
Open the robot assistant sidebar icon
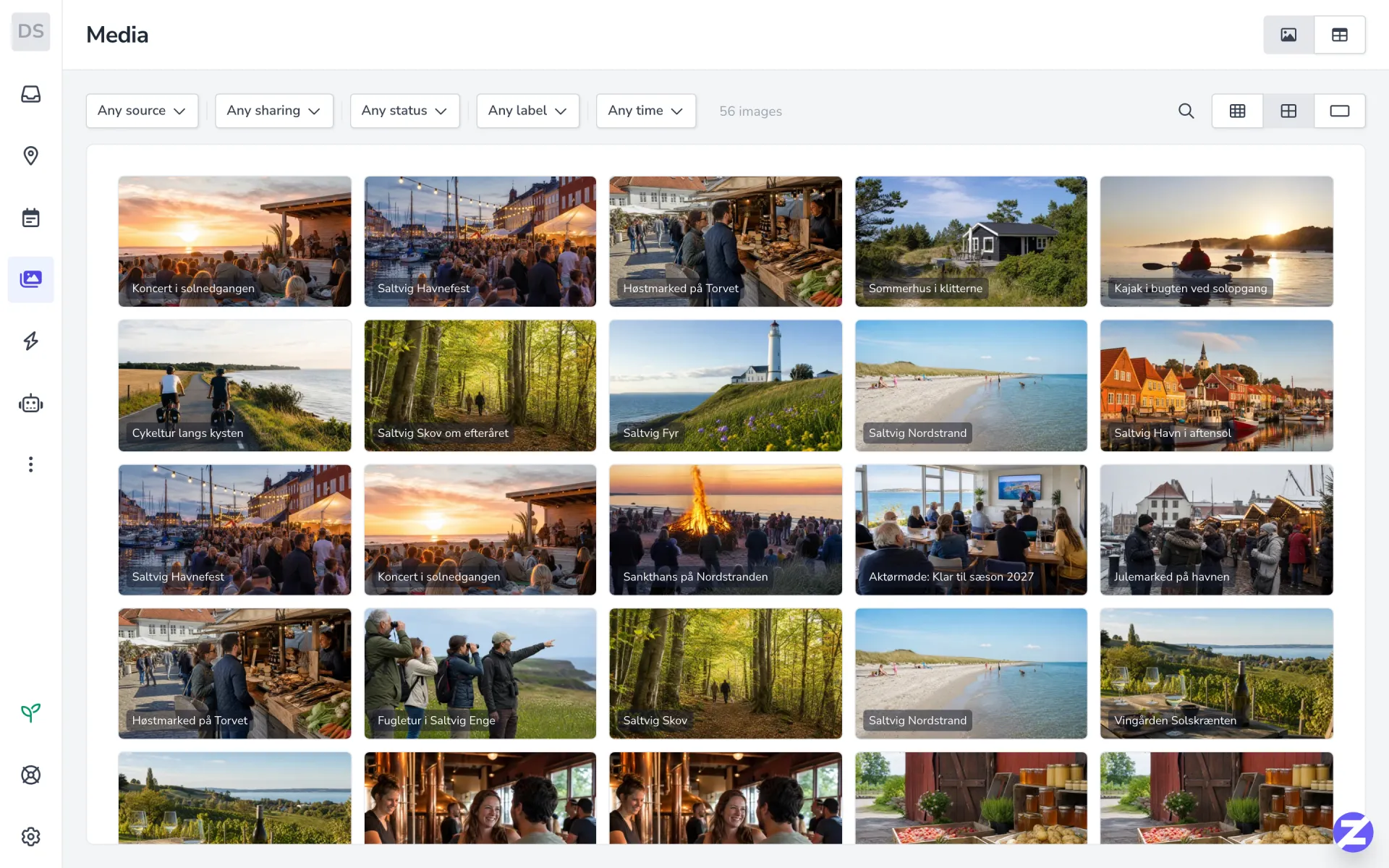(30, 403)
